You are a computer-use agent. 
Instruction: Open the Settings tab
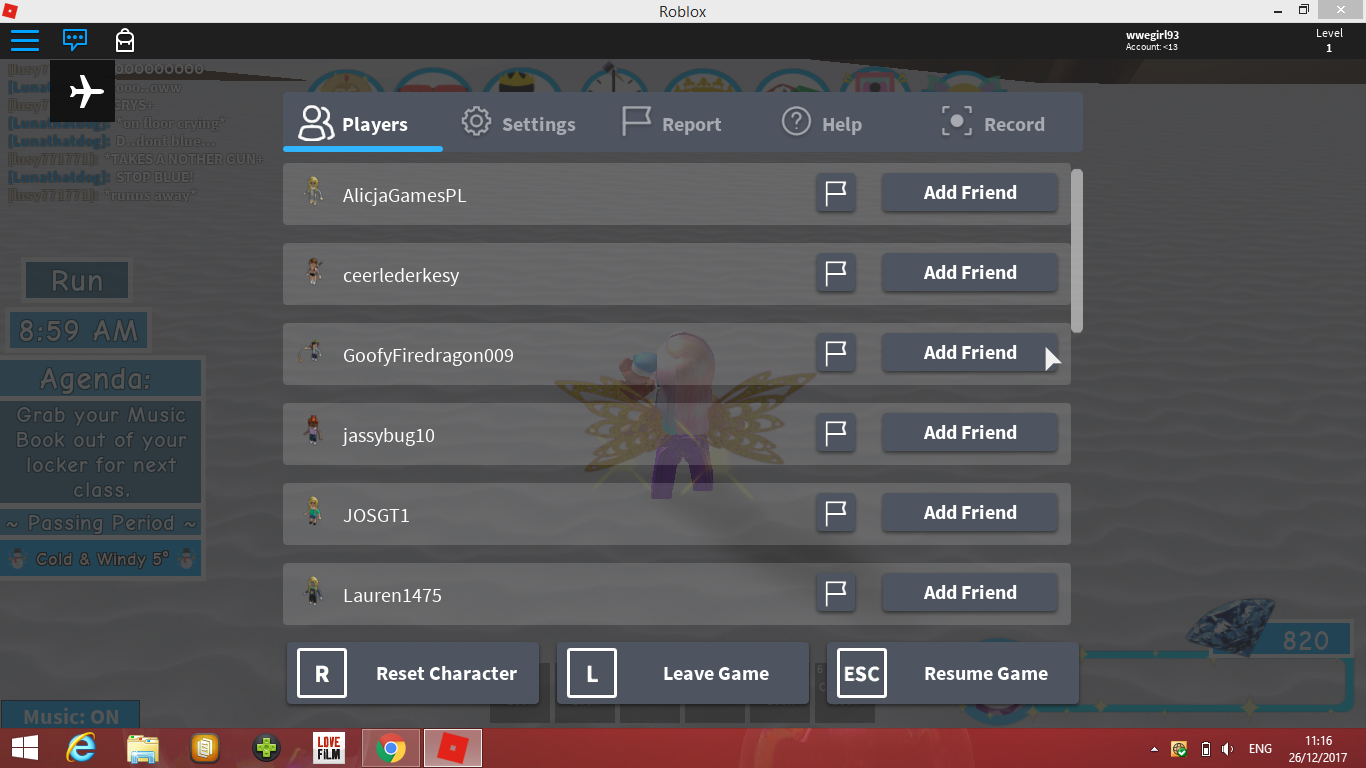tap(519, 124)
